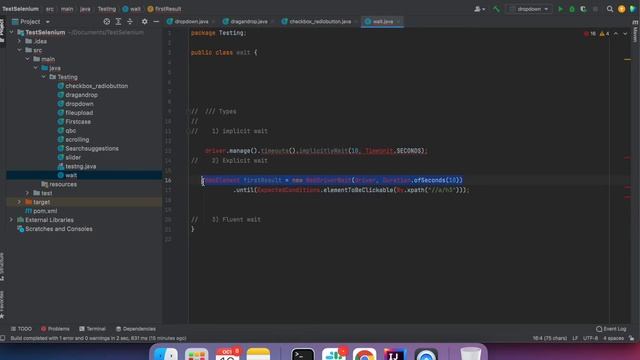The width and height of the screenshot is (640, 360).
Task: Open Google Chrome from the Dock
Action: 364,353
